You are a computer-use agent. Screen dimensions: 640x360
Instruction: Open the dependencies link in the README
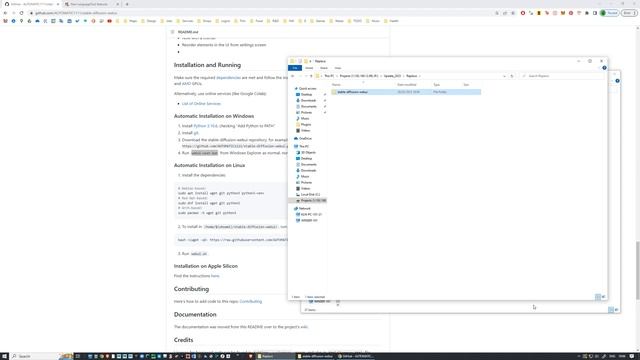point(228,78)
